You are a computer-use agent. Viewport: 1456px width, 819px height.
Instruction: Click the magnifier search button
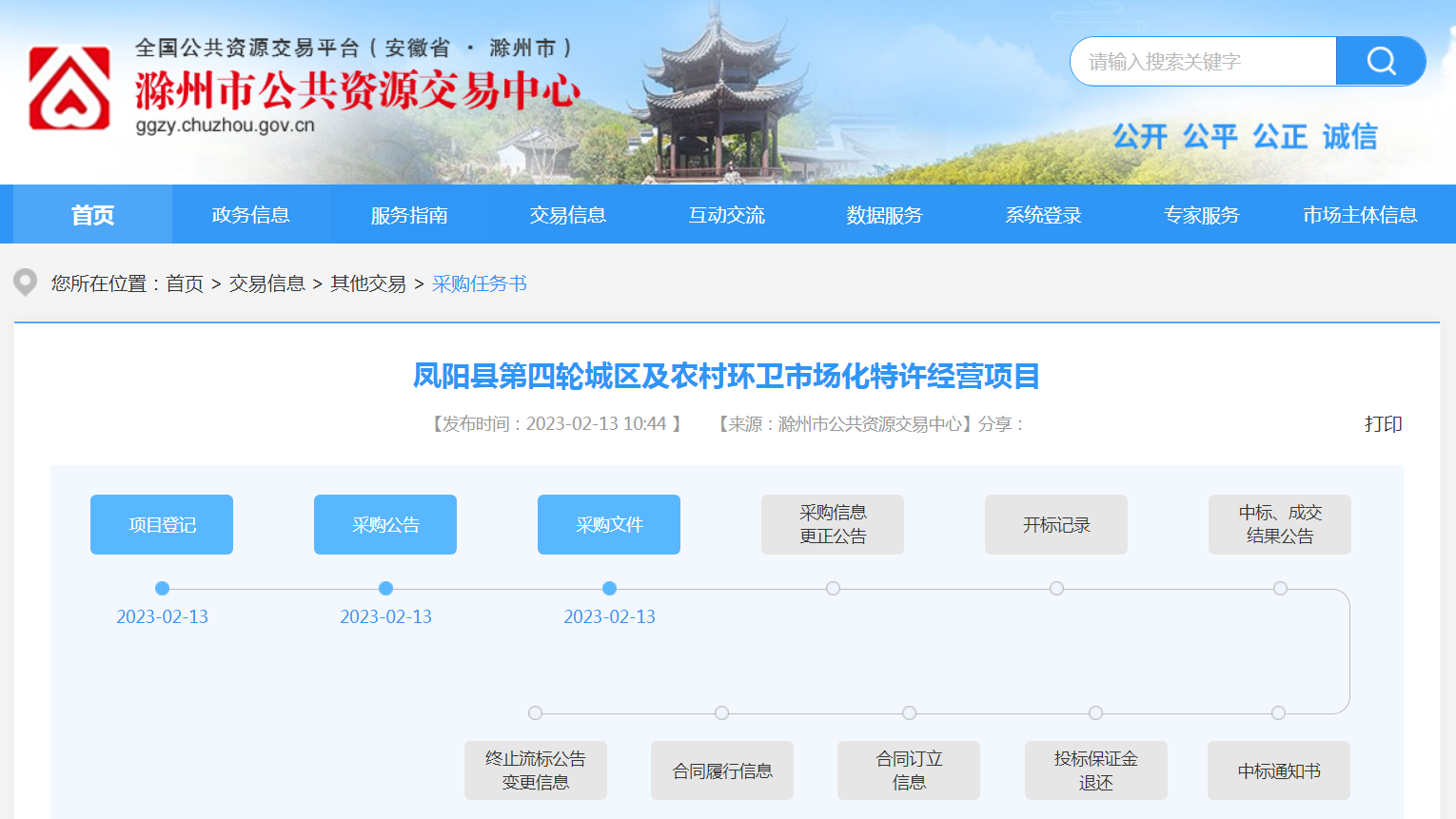coord(1380,62)
